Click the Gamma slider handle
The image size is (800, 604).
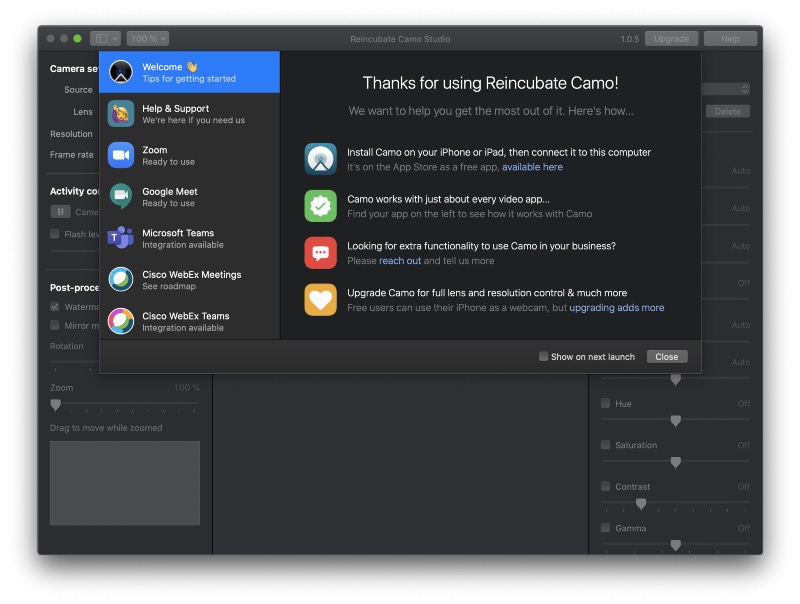[676, 545]
